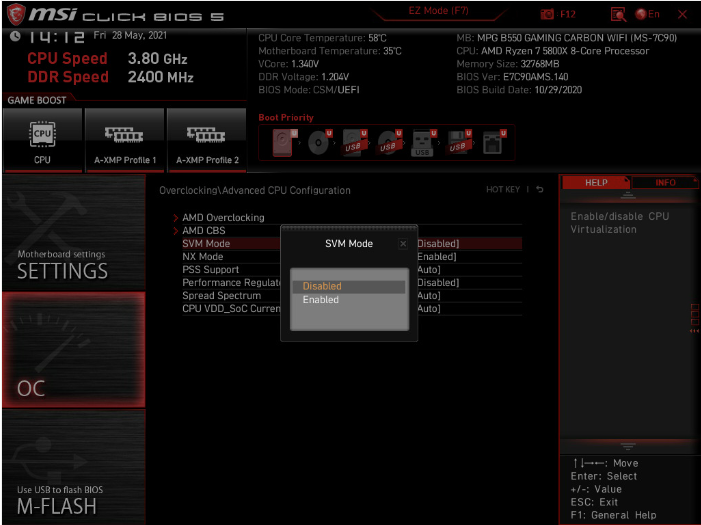This screenshot has width=701, height=525.
Task: Toggle A-XMP Profile 2
Action: pyautogui.click(x=207, y=140)
